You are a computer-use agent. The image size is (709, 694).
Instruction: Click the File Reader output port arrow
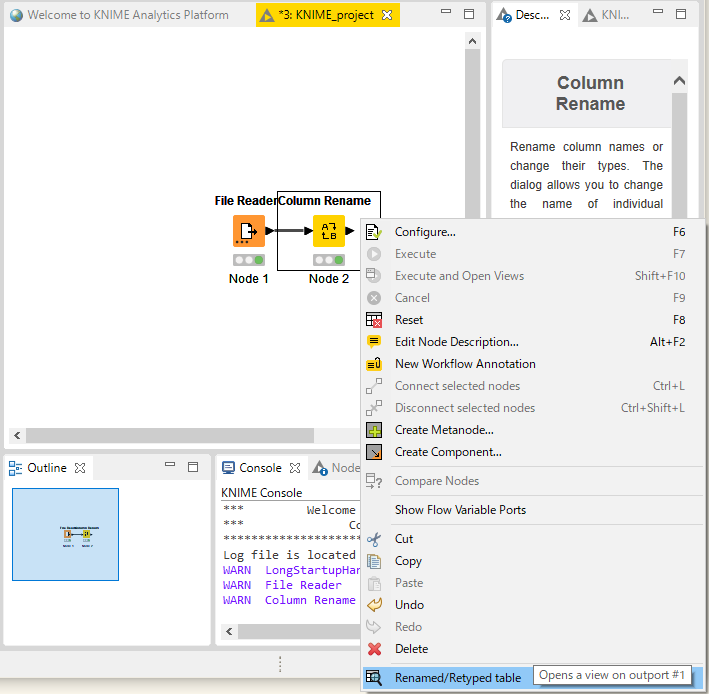point(269,231)
